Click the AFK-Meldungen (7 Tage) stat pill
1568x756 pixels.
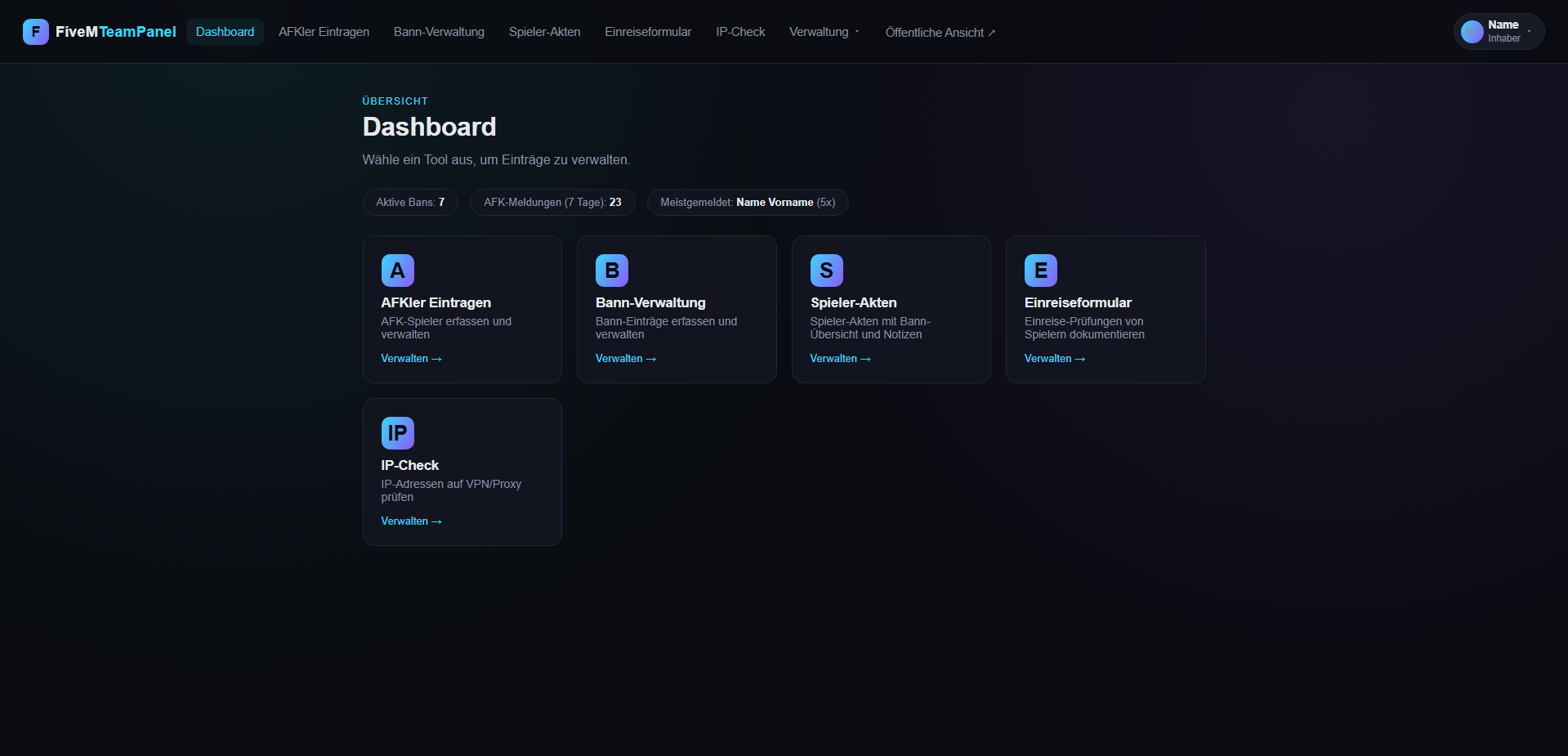[552, 203]
